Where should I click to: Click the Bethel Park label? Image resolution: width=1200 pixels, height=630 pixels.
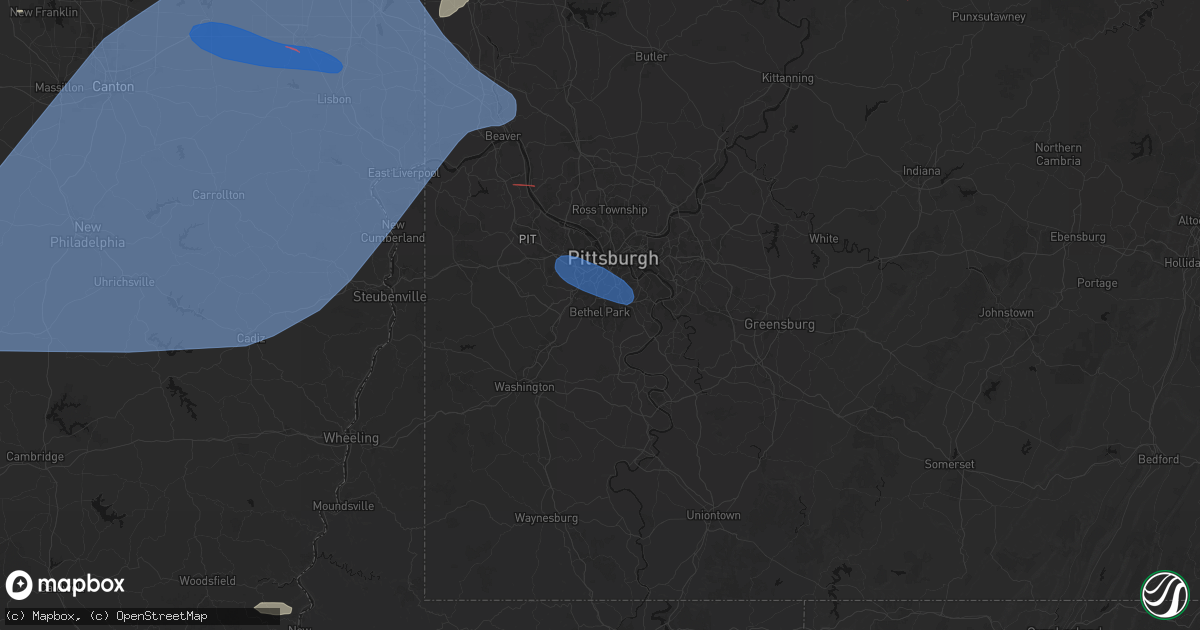[x=600, y=312]
